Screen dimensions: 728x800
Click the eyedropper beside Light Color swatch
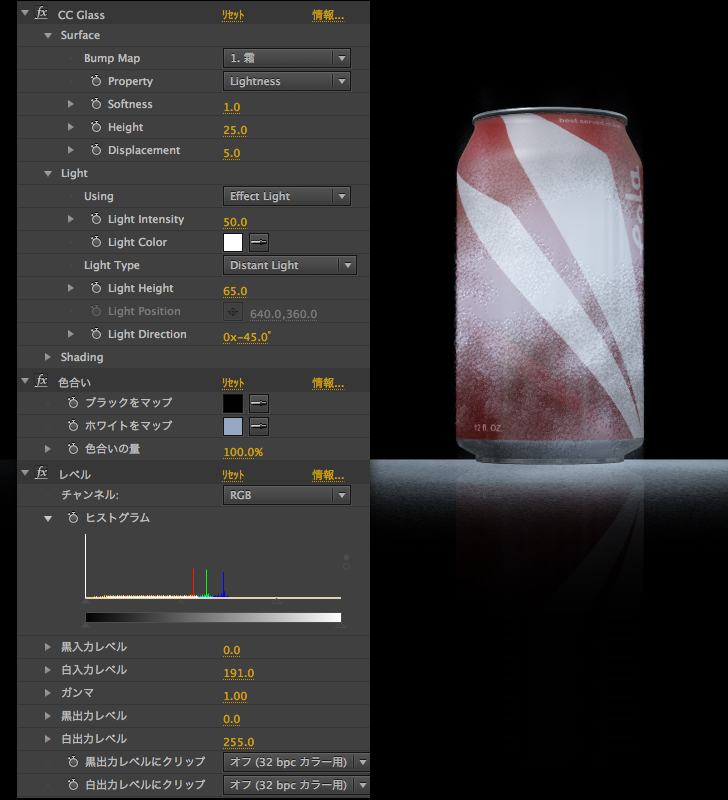pos(259,242)
